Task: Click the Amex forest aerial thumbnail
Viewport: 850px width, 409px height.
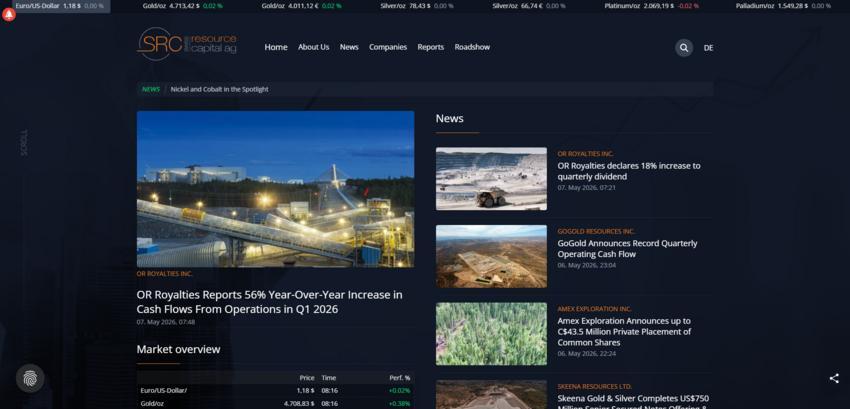Action: 491,334
